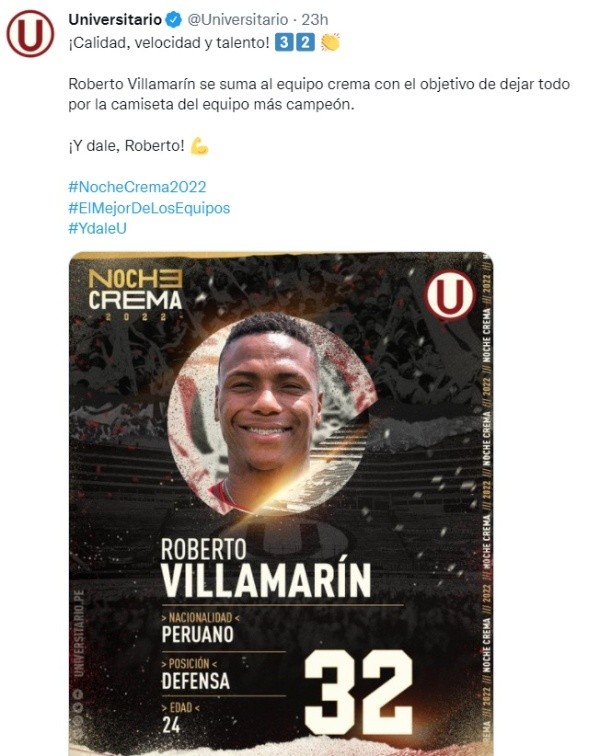Open the Universitario display name
600x756 pixels.
[115, 20]
